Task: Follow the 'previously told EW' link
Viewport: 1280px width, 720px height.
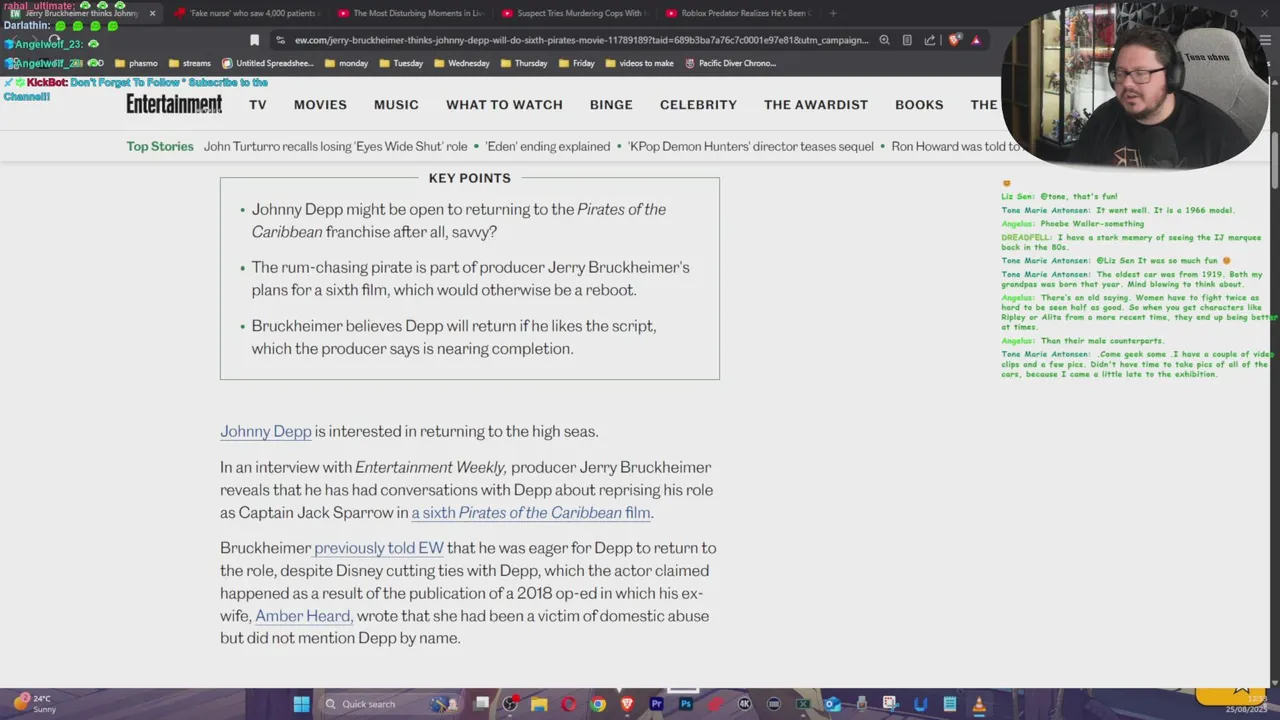Action: tap(379, 548)
